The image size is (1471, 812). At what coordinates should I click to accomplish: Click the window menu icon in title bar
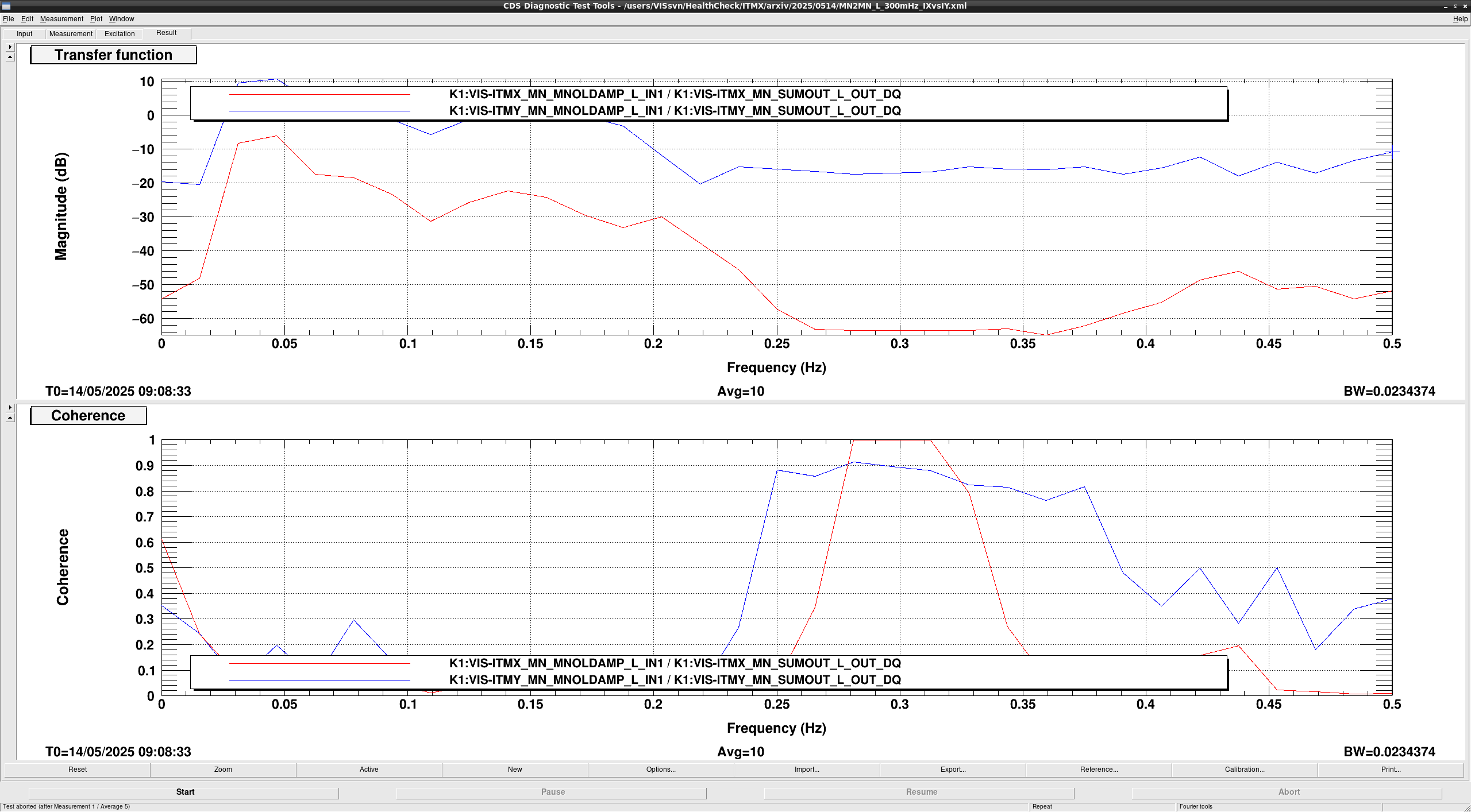6,6
